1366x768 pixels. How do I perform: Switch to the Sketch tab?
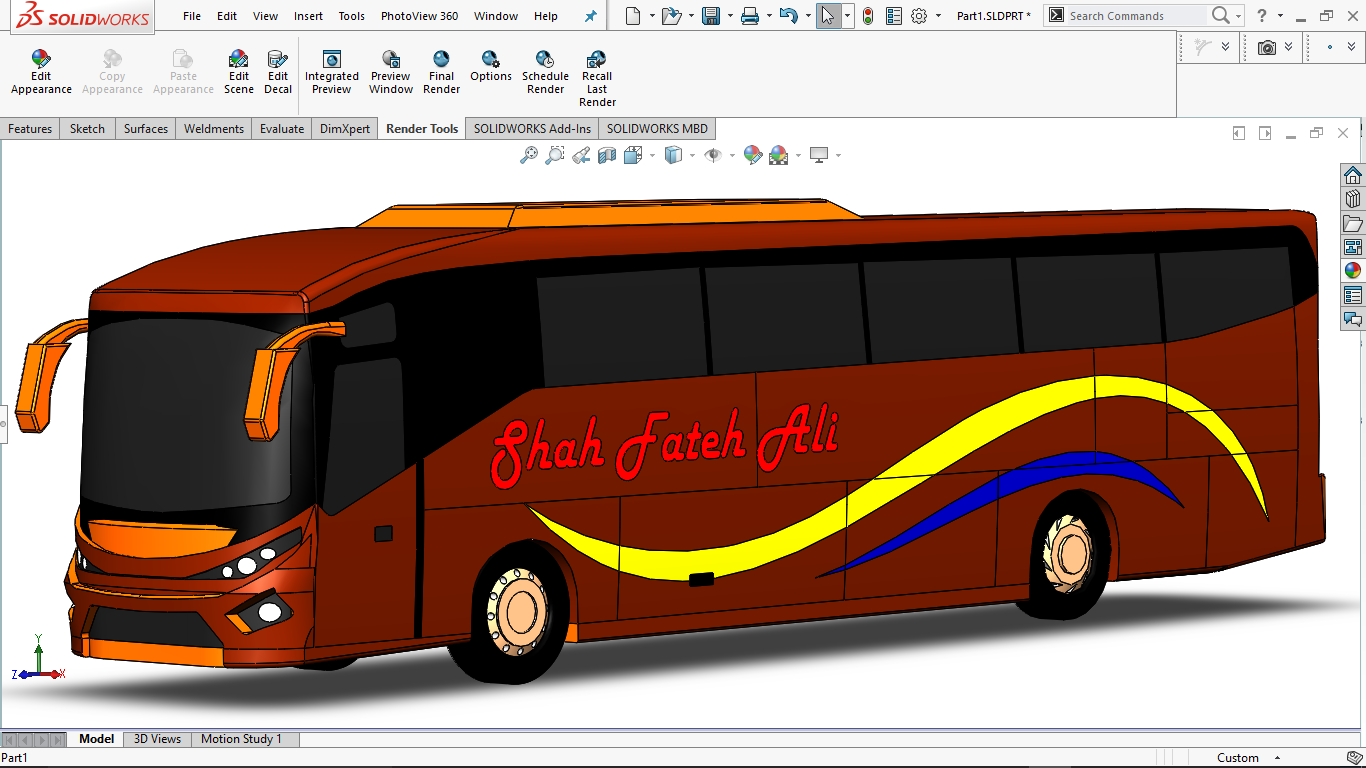(x=87, y=128)
